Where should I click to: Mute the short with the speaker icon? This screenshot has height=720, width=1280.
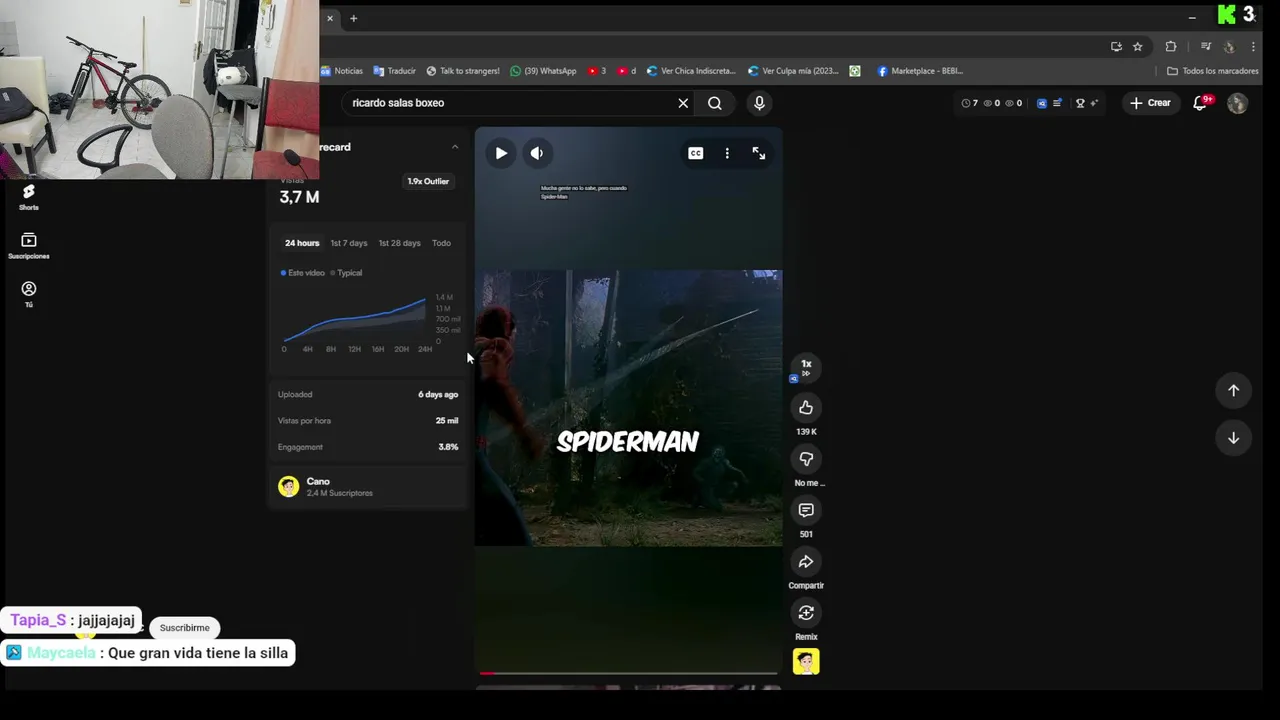coord(537,153)
